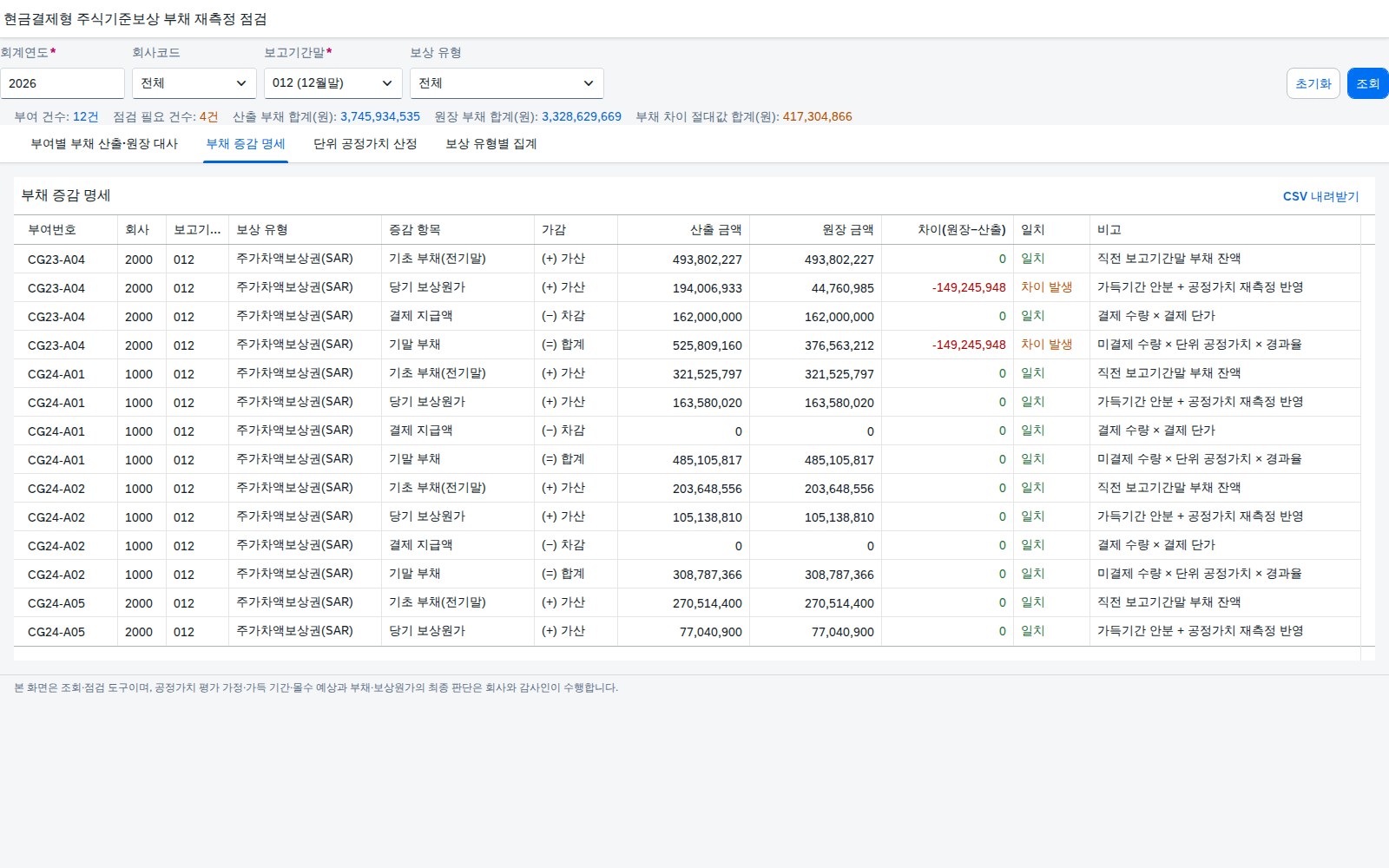
Task: Click 산출 금액 value 162,000,000
Action: (x=707, y=317)
